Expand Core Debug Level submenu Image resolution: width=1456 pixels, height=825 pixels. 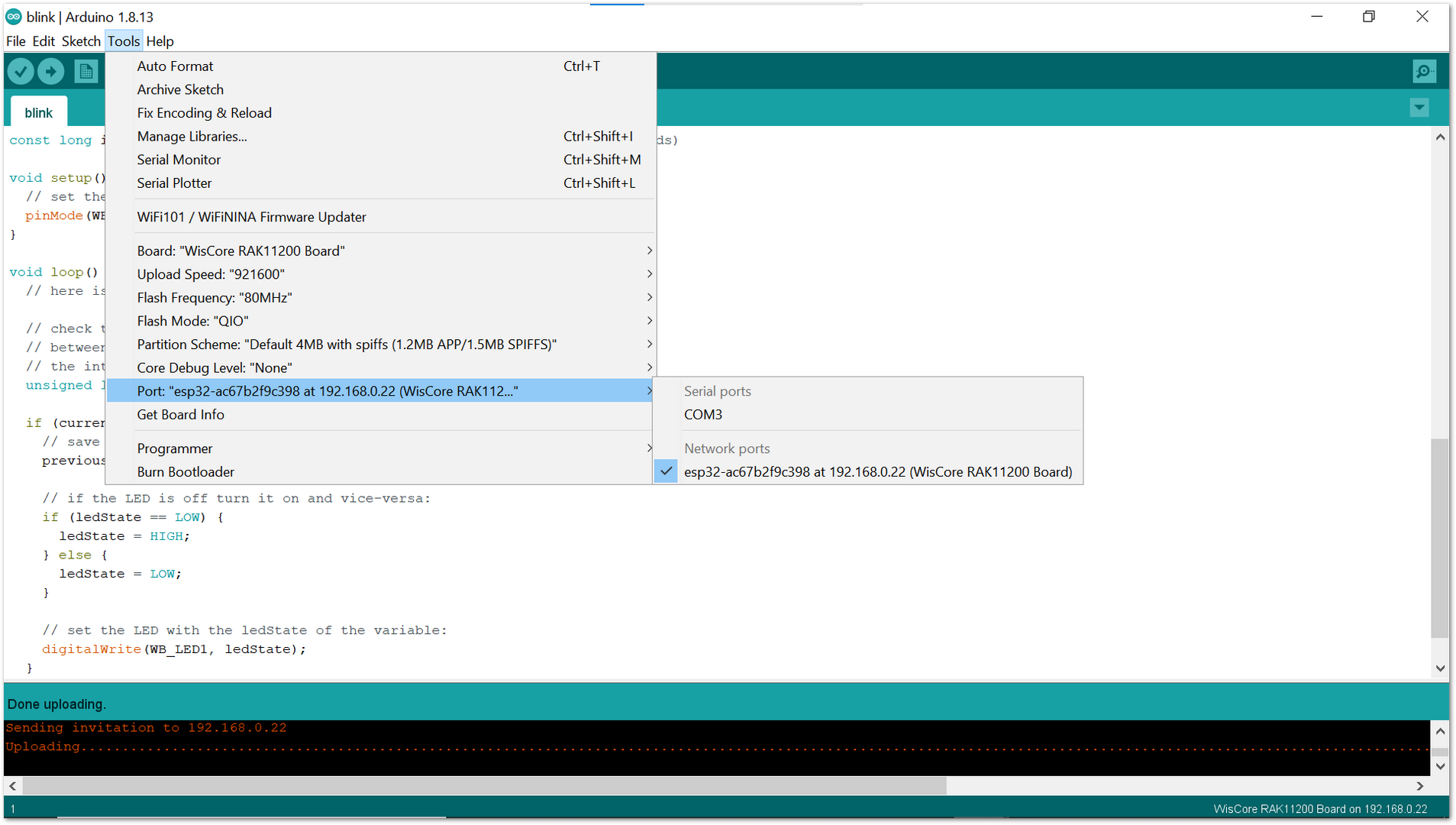point(380,368)
